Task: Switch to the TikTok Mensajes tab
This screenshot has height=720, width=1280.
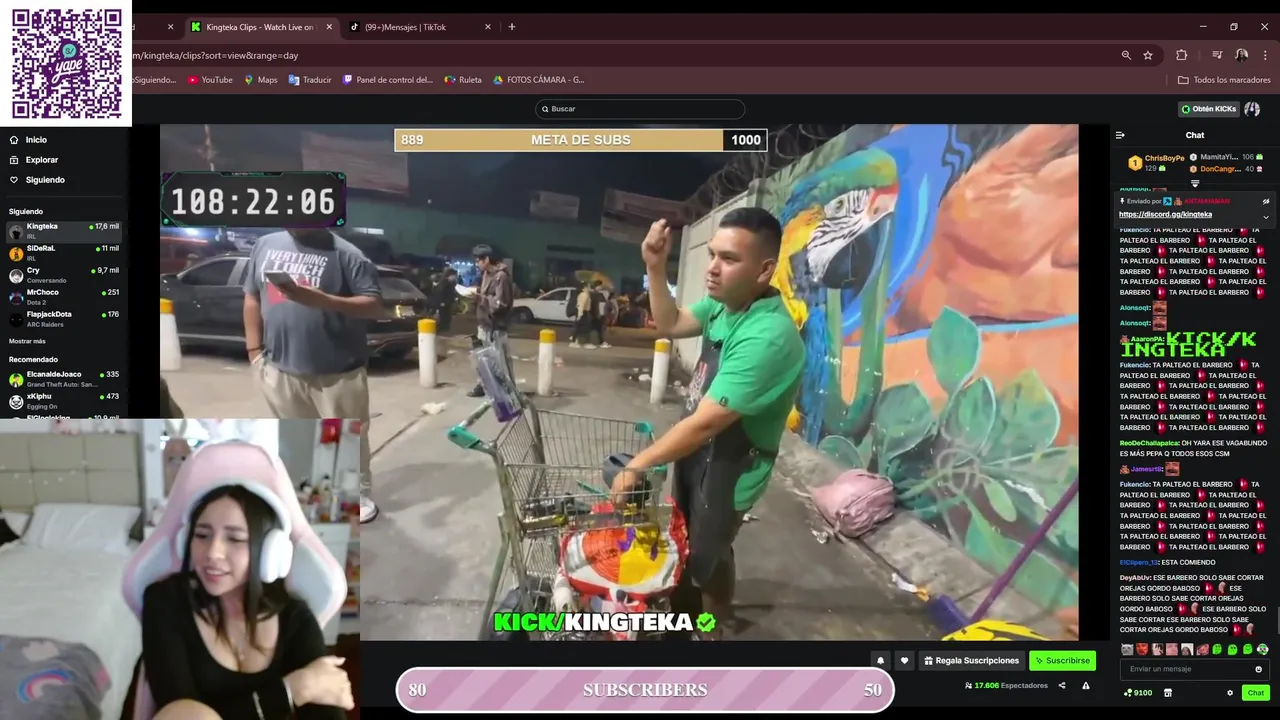Action: point(418,27)
